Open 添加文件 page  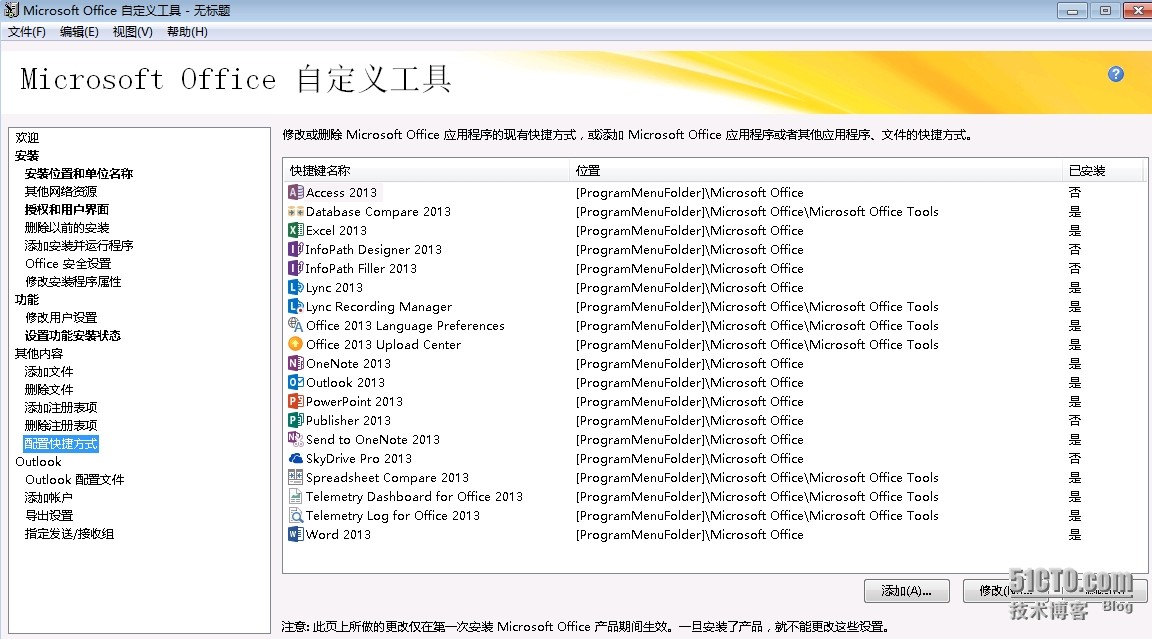click(x=49, y=372)
